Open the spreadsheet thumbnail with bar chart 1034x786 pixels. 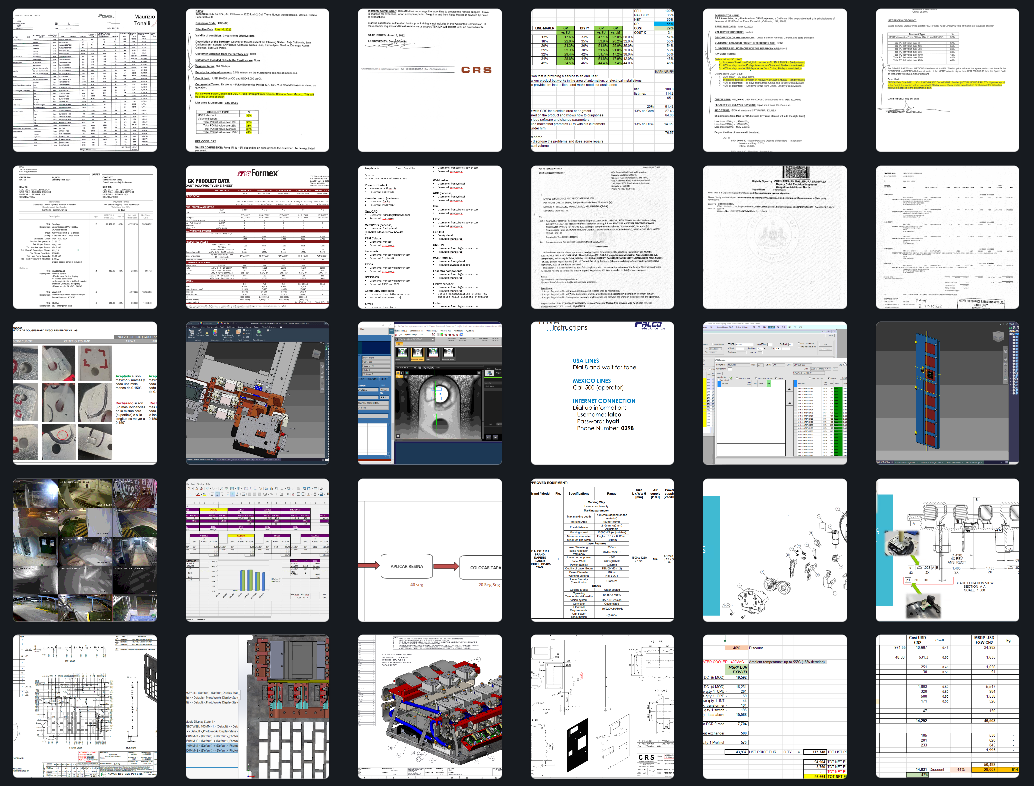257,550
